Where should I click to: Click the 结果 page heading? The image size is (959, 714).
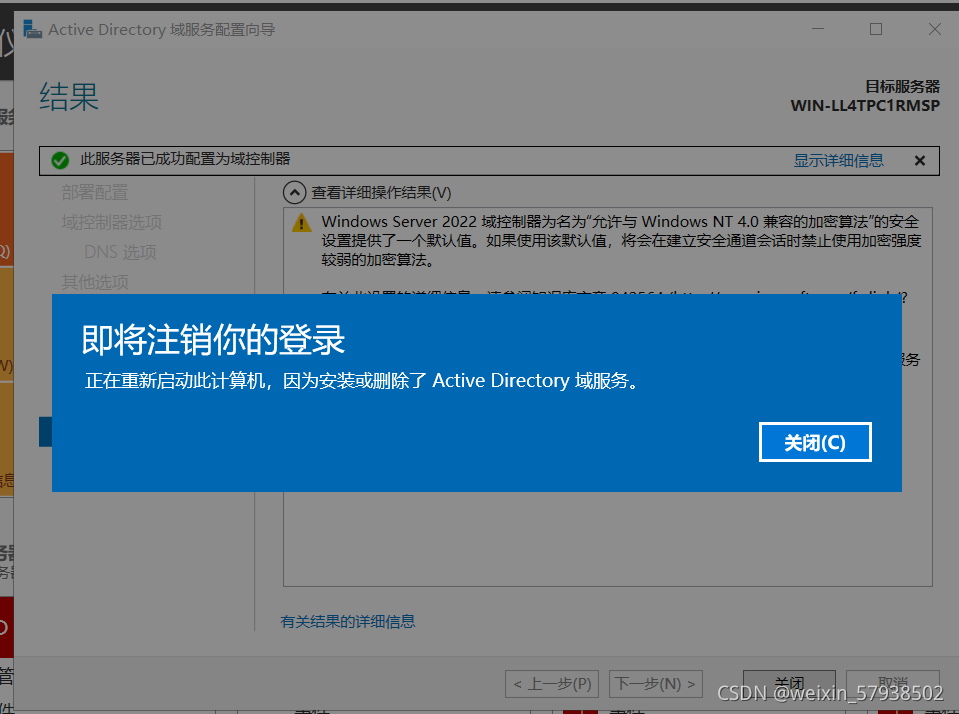pyautogui.click(x=69, y=97)
